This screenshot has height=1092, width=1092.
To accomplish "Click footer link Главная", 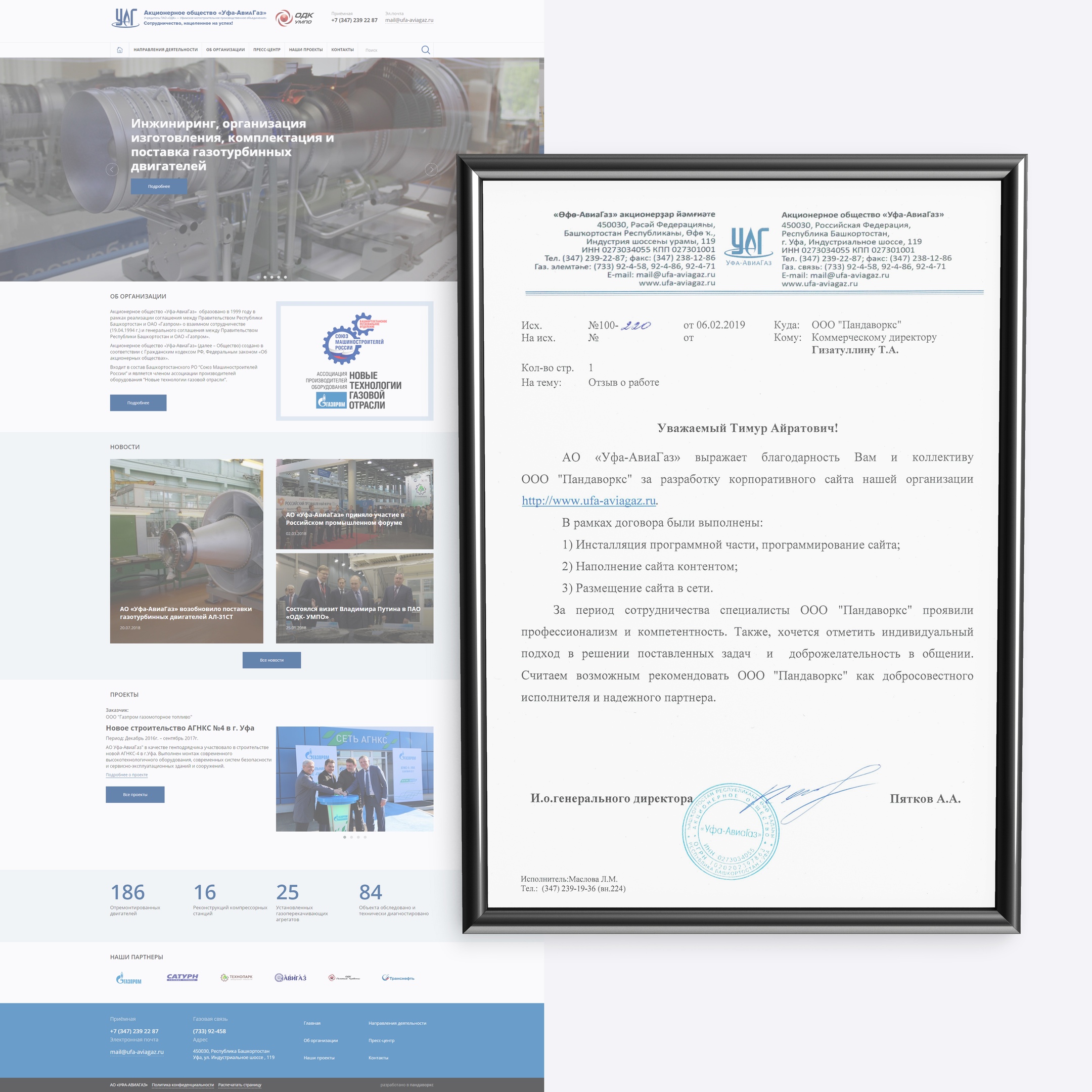I will pyautogui.click(x=312, y=1023).
